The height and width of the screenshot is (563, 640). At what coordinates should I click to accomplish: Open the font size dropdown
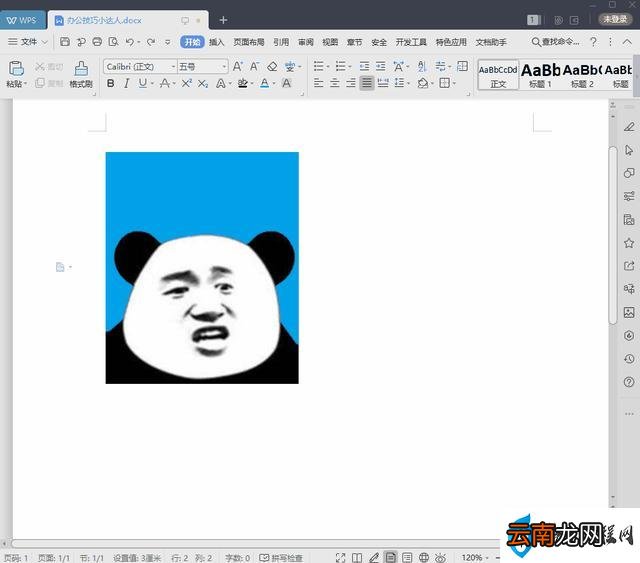tap(202, 67)
